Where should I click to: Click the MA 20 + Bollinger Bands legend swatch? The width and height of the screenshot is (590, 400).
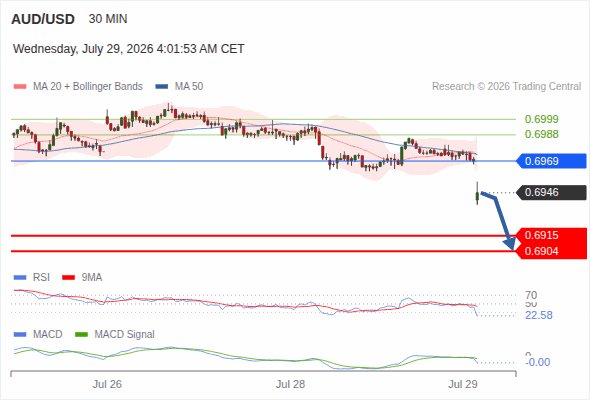point(20,87)
